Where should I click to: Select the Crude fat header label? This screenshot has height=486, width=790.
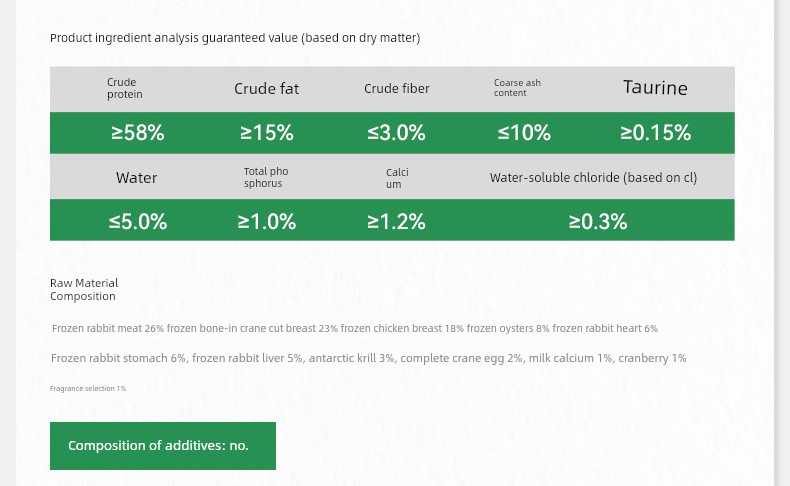267,89
